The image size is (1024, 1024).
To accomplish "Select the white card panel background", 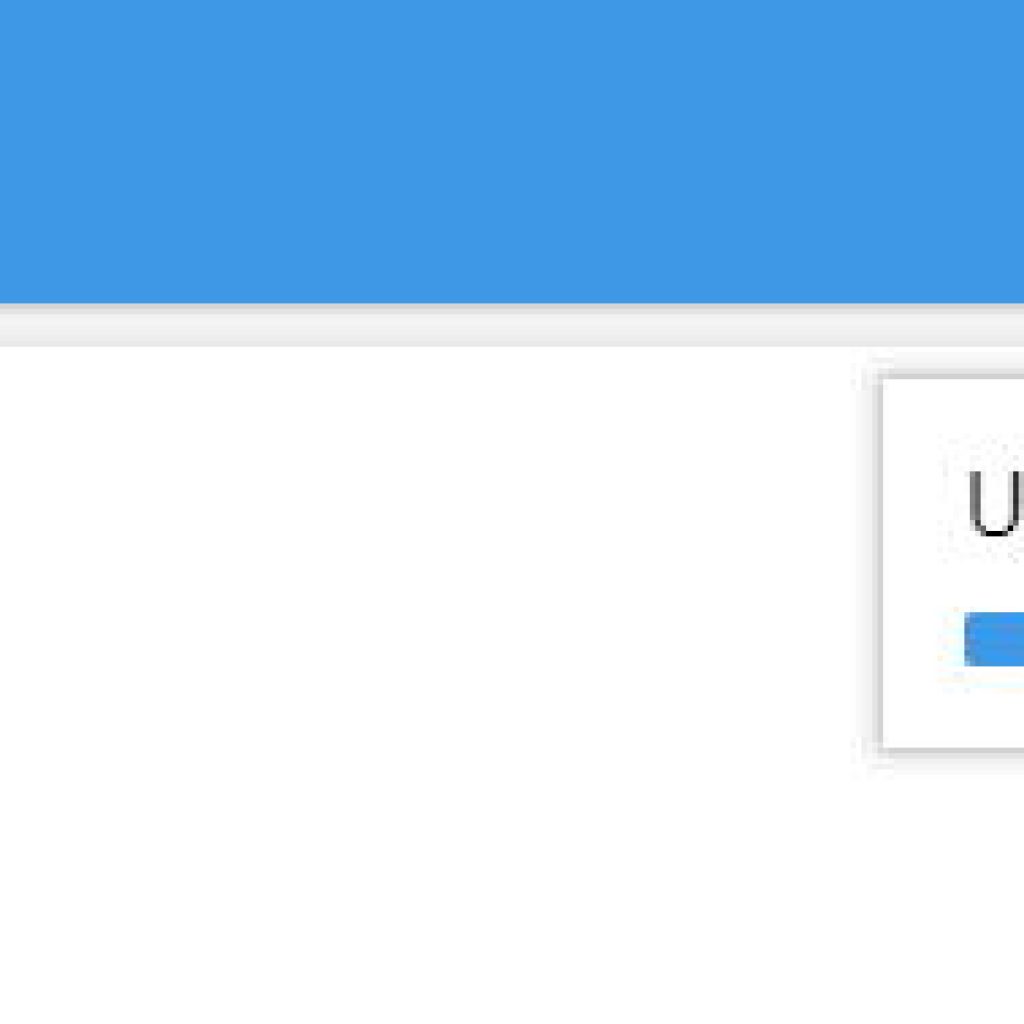I will (x=953, y=563).
